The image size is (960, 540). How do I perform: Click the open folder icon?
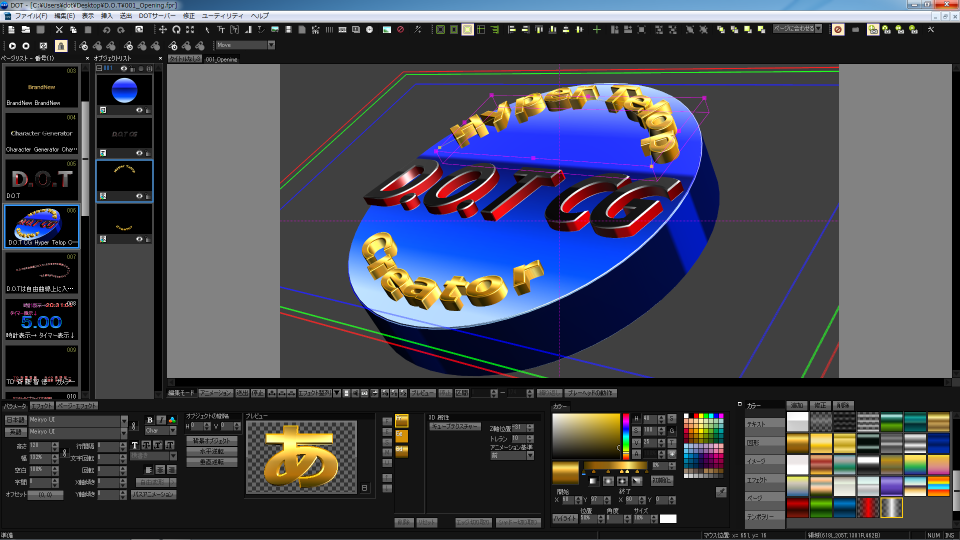(x=26, y=29)
